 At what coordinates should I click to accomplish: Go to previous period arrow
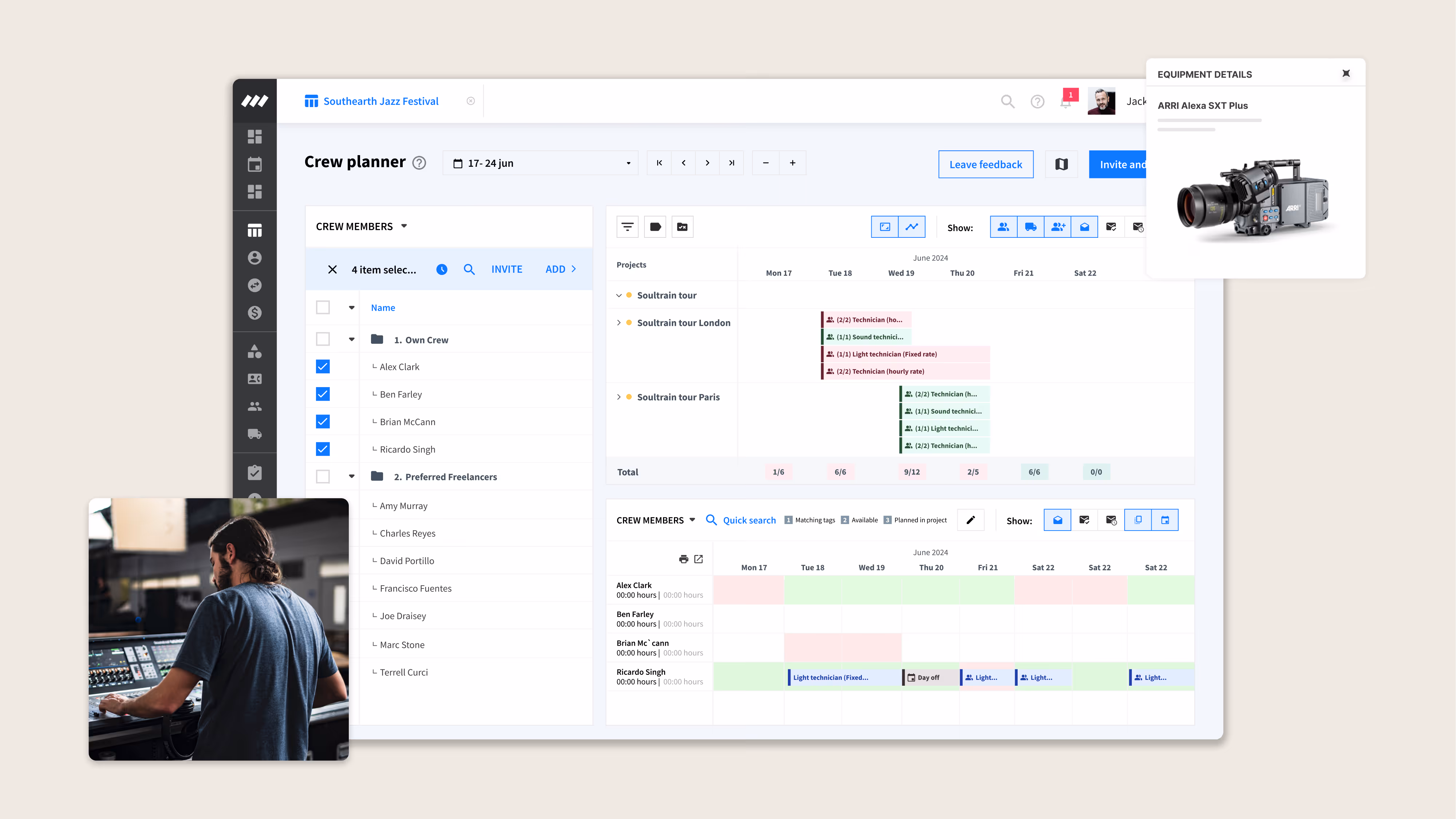(x=683, y=163)
